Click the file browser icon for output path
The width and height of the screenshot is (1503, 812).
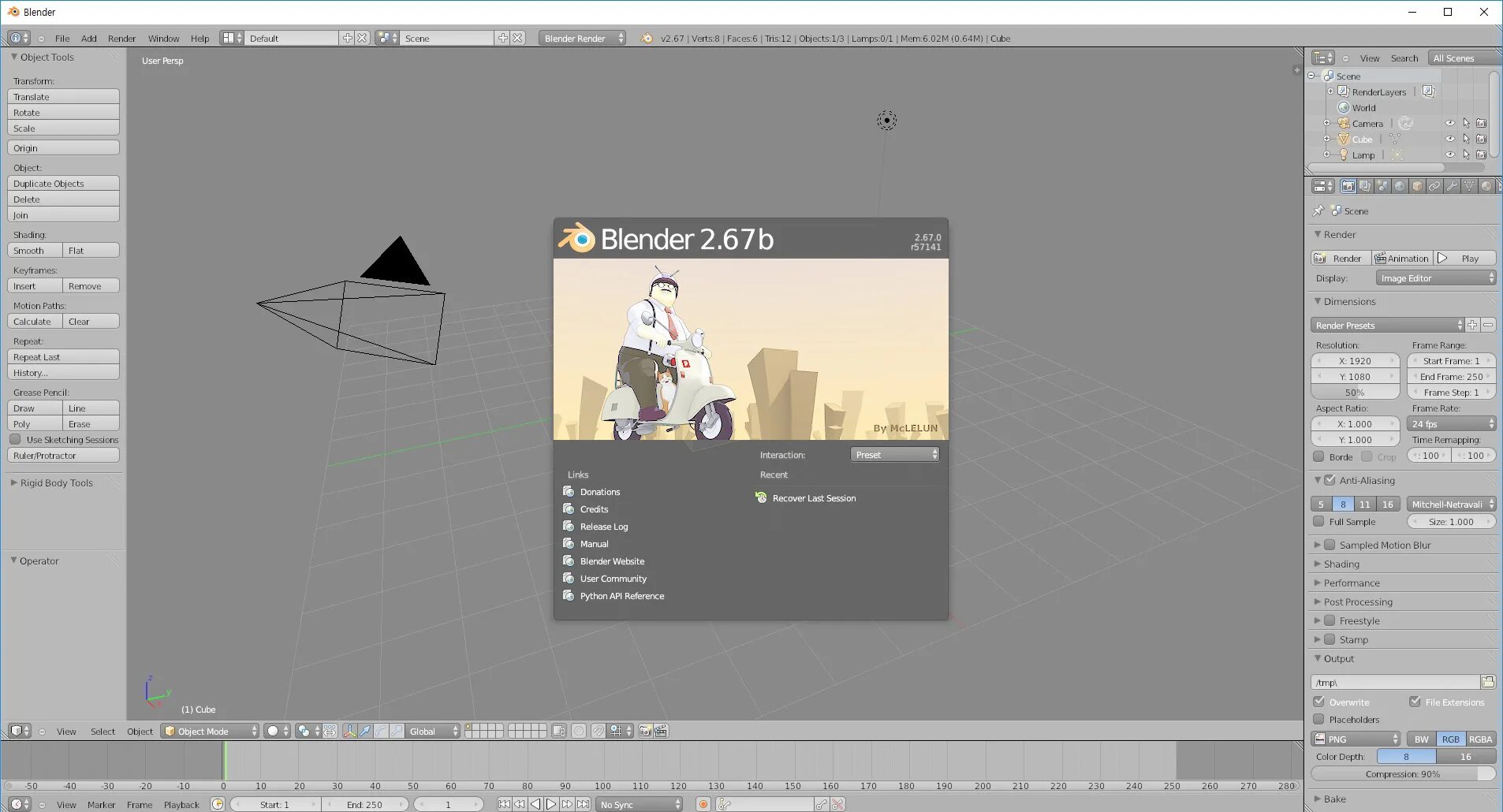coord(1488,682)
